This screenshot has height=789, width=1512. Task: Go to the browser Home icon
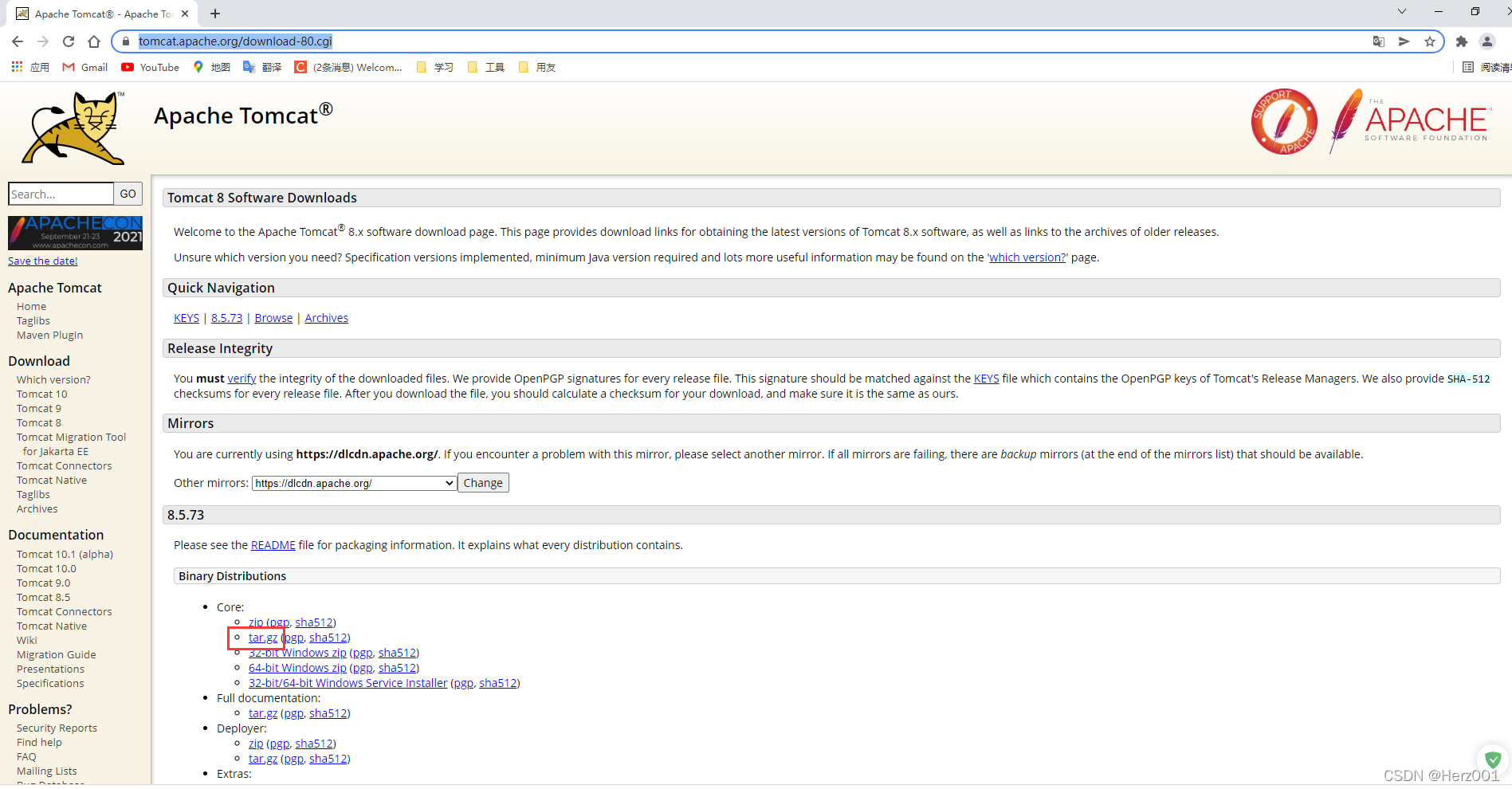(x=94, y=41)
